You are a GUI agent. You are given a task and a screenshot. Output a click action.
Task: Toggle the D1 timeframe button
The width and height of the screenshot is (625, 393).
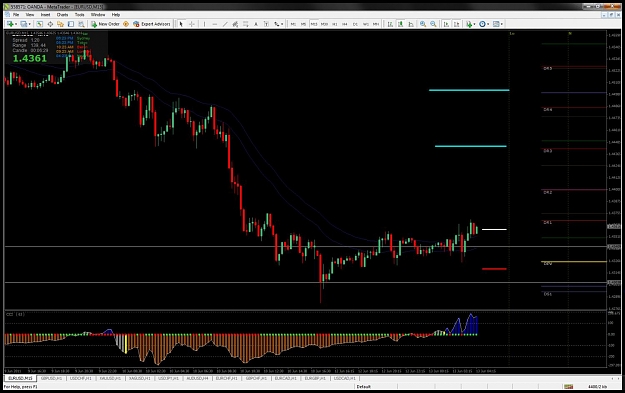pyautogui.click(x=355, y=24)
